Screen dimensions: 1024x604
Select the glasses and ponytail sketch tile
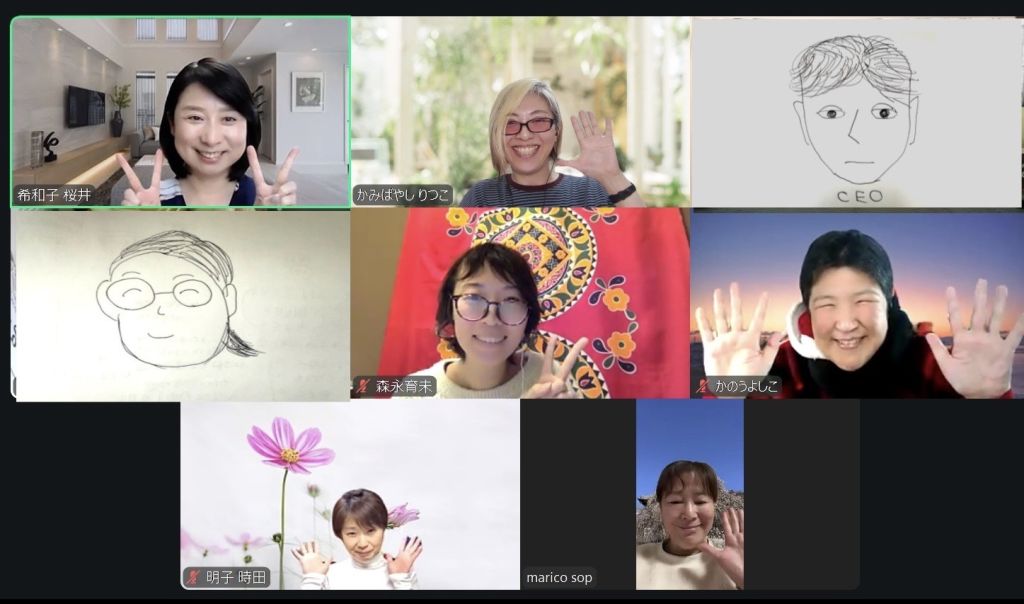180,305
